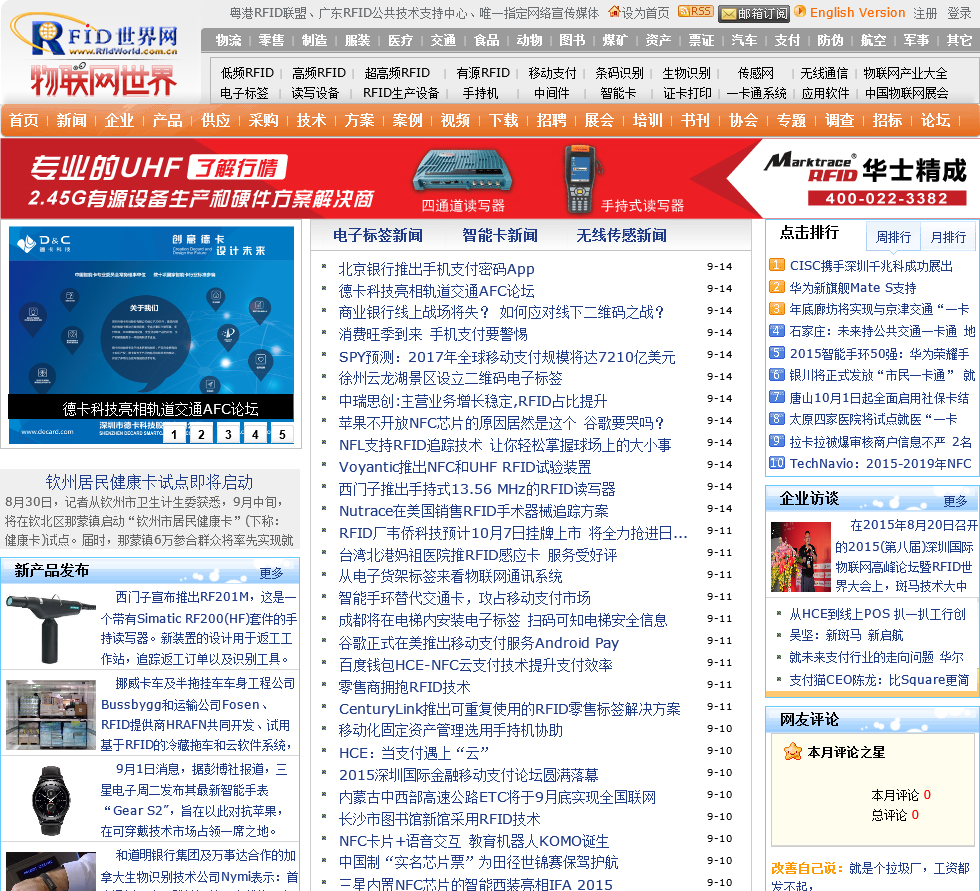The image size is (980, 891).
Task: Open 视频 in orange navigation bar
Action: pos(455,120)
